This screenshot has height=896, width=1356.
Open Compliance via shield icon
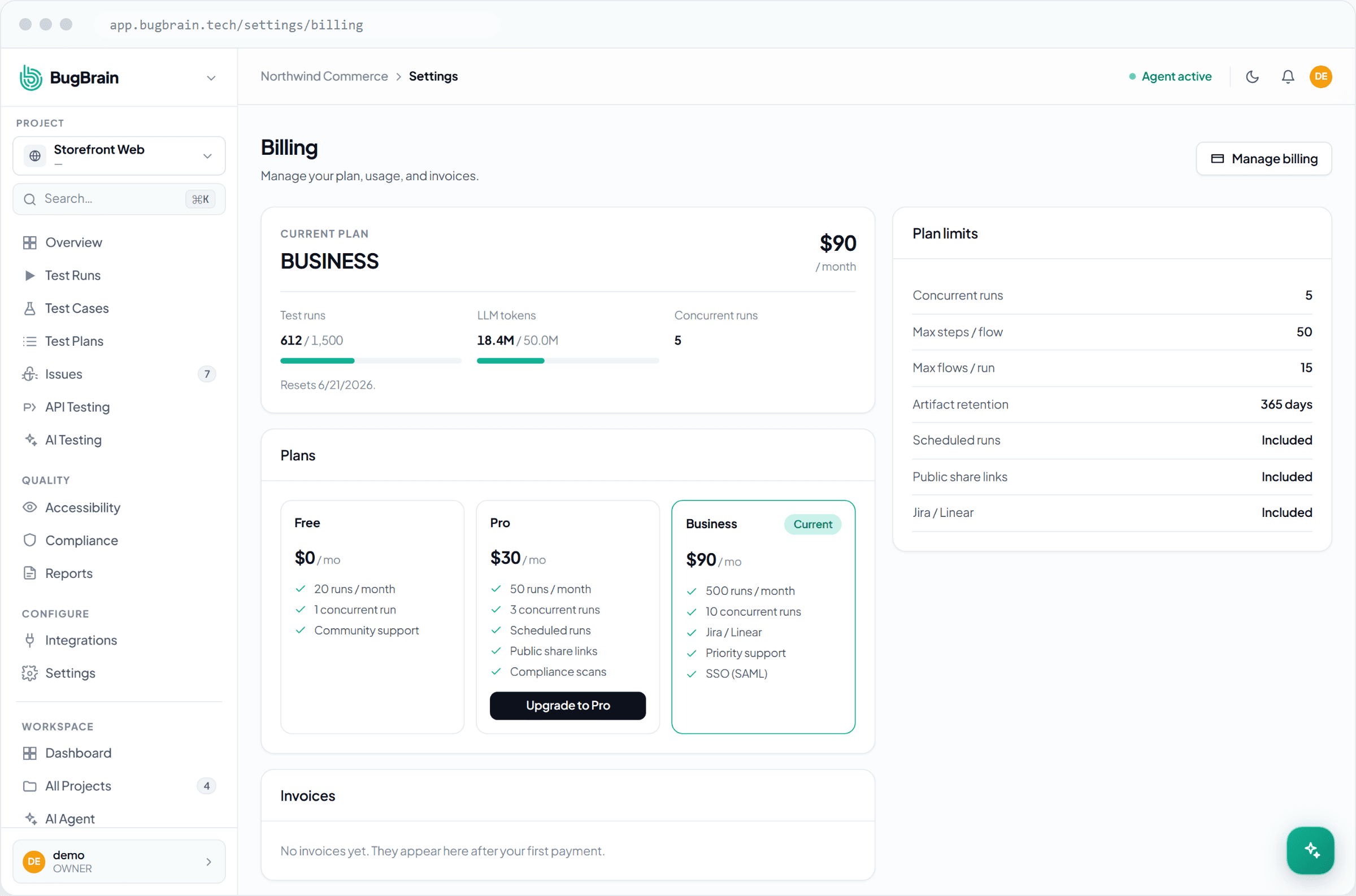[x=30, y=540]
